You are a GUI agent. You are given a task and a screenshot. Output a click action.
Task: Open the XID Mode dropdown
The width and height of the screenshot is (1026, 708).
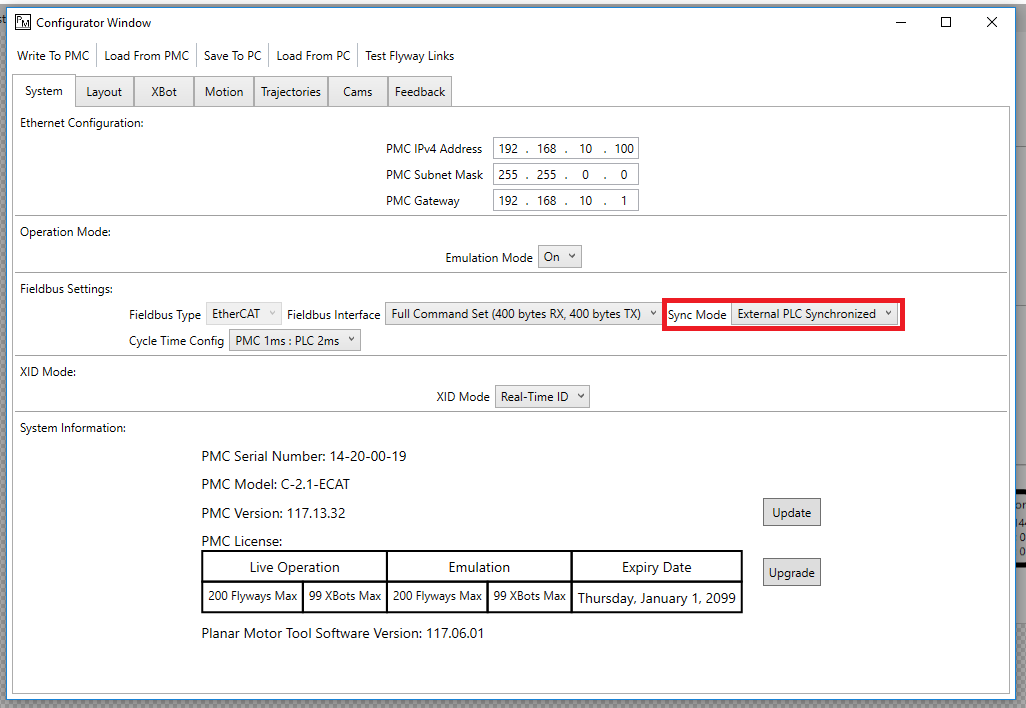pyautogui.click(x=542, y=397)
